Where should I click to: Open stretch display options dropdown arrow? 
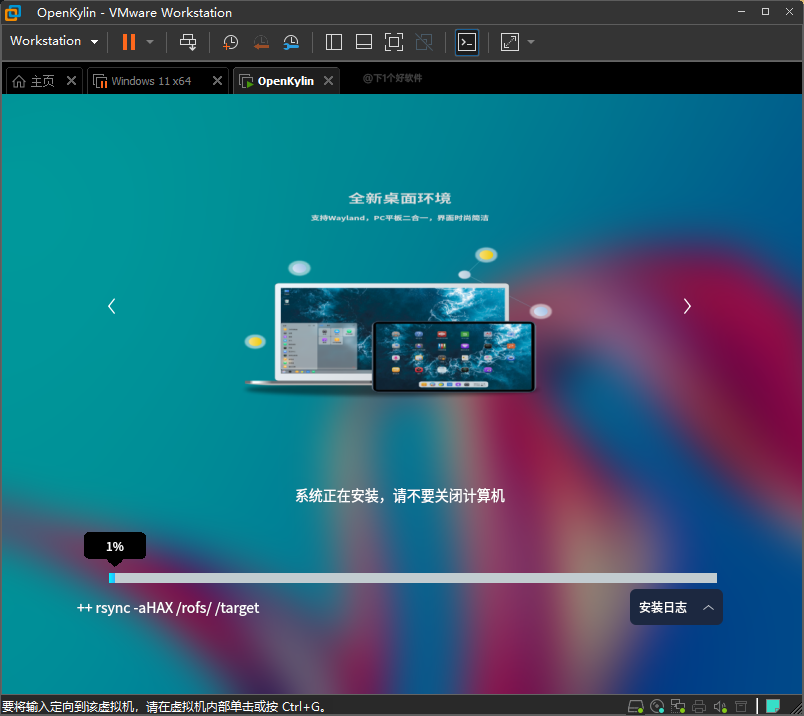[531, 42]
